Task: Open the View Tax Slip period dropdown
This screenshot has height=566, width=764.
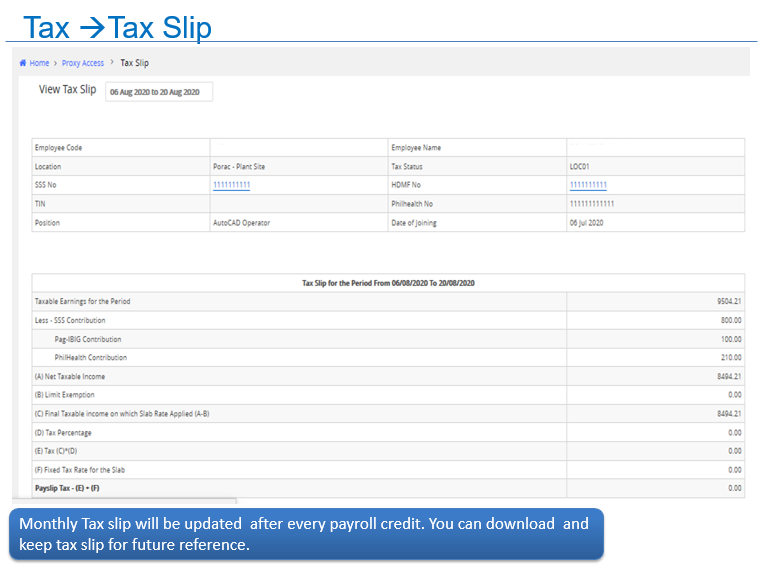Action: 159,92
